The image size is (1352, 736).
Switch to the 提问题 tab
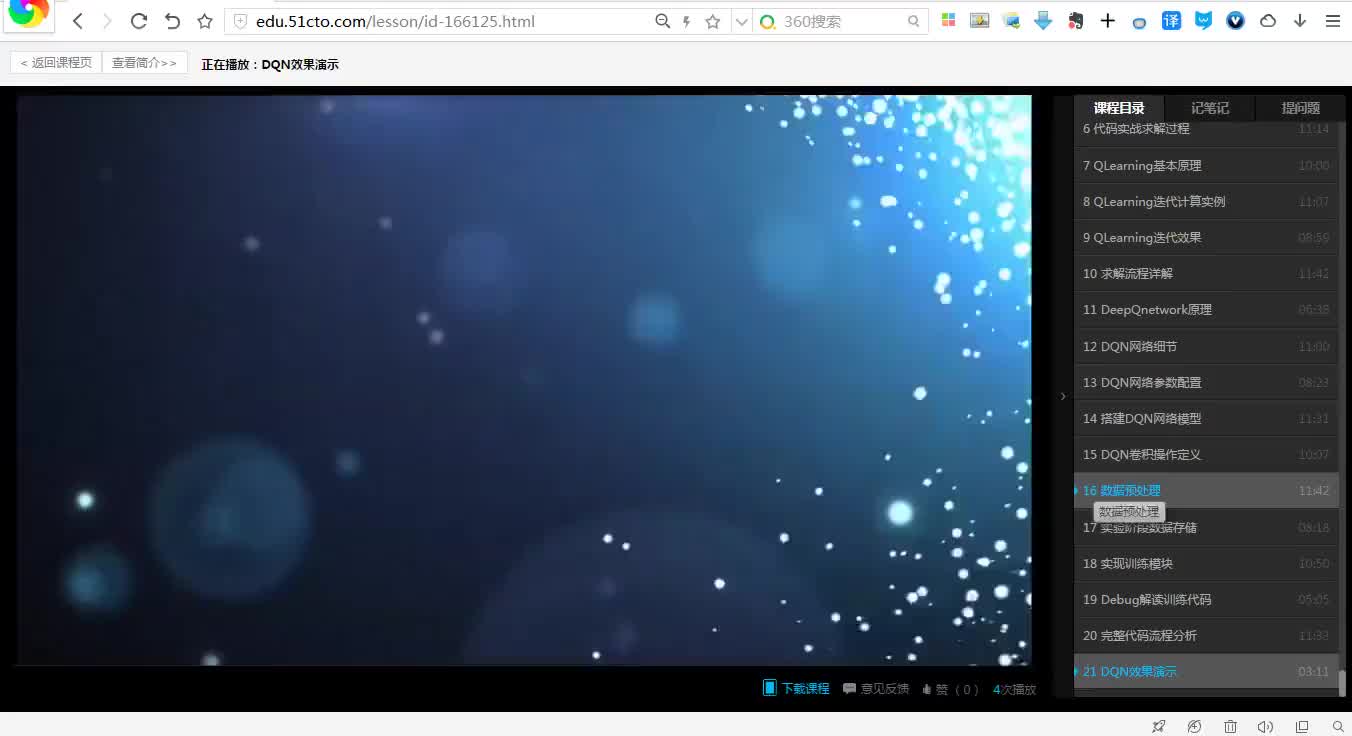(1300, 108)
